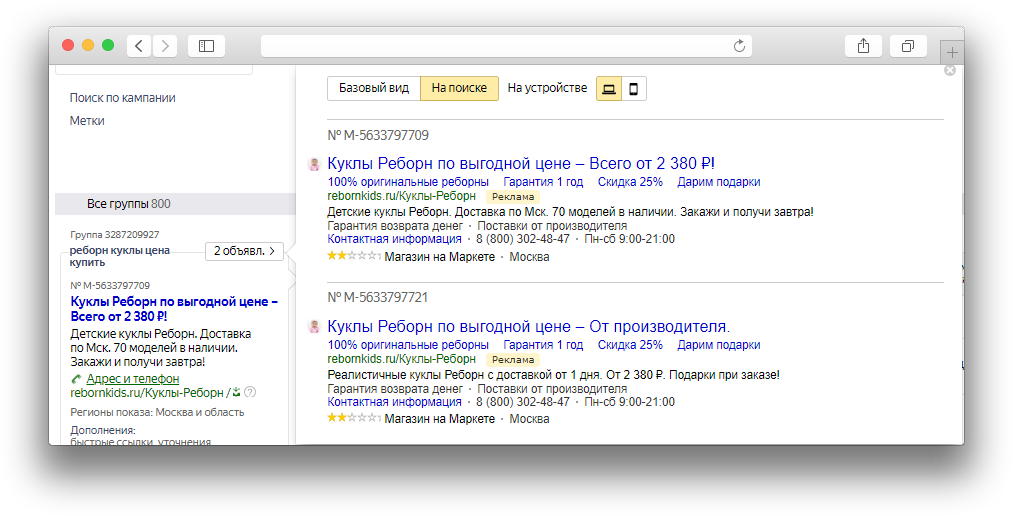The width and height of the screenshot is (1013, 516).
Task: Click group name реборн куклы цена купить
Action: pyautogui.click(x=120, y=256)
